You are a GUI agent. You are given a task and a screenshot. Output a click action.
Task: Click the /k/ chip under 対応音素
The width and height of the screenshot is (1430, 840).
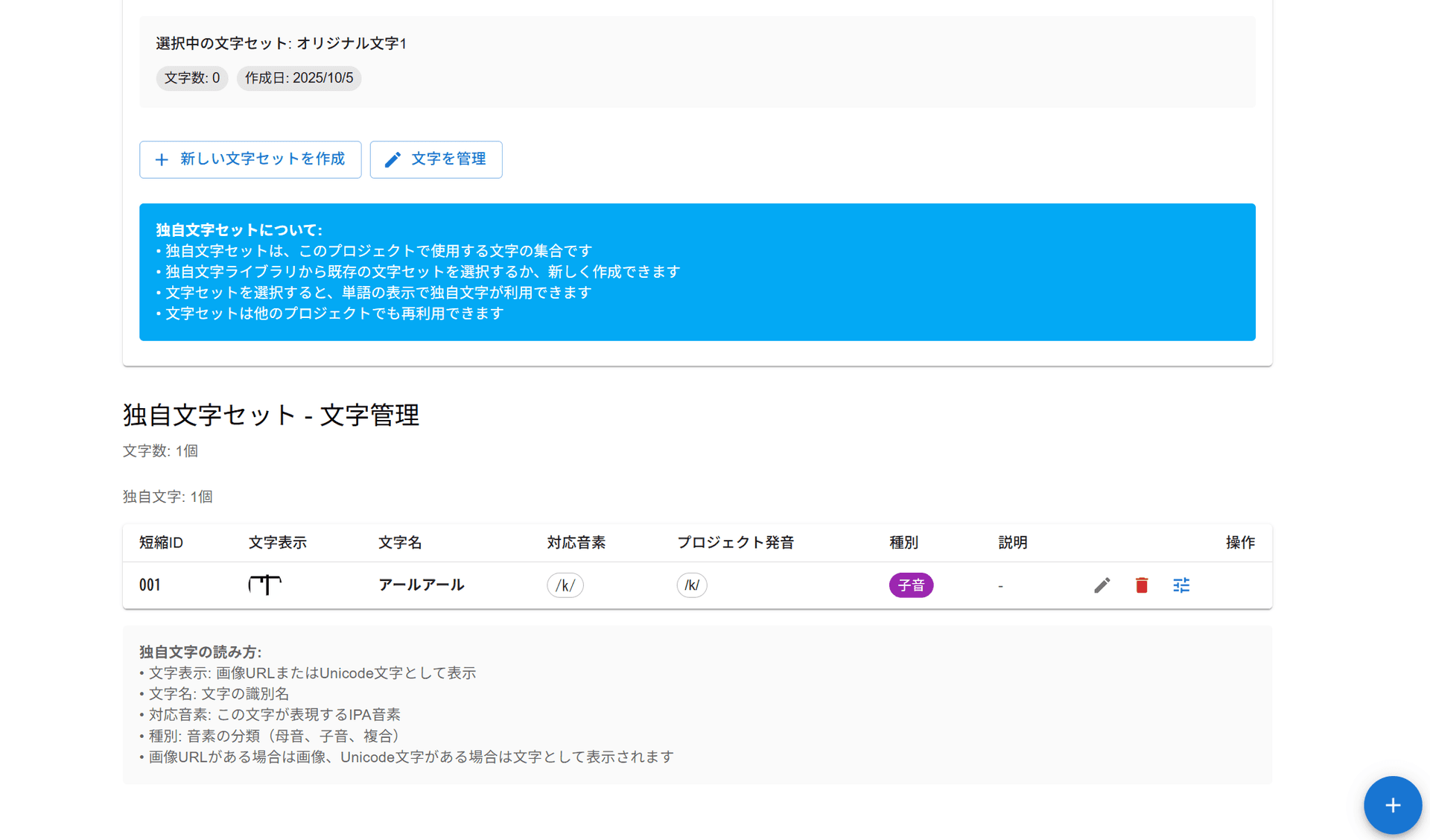tap(565, 585)
